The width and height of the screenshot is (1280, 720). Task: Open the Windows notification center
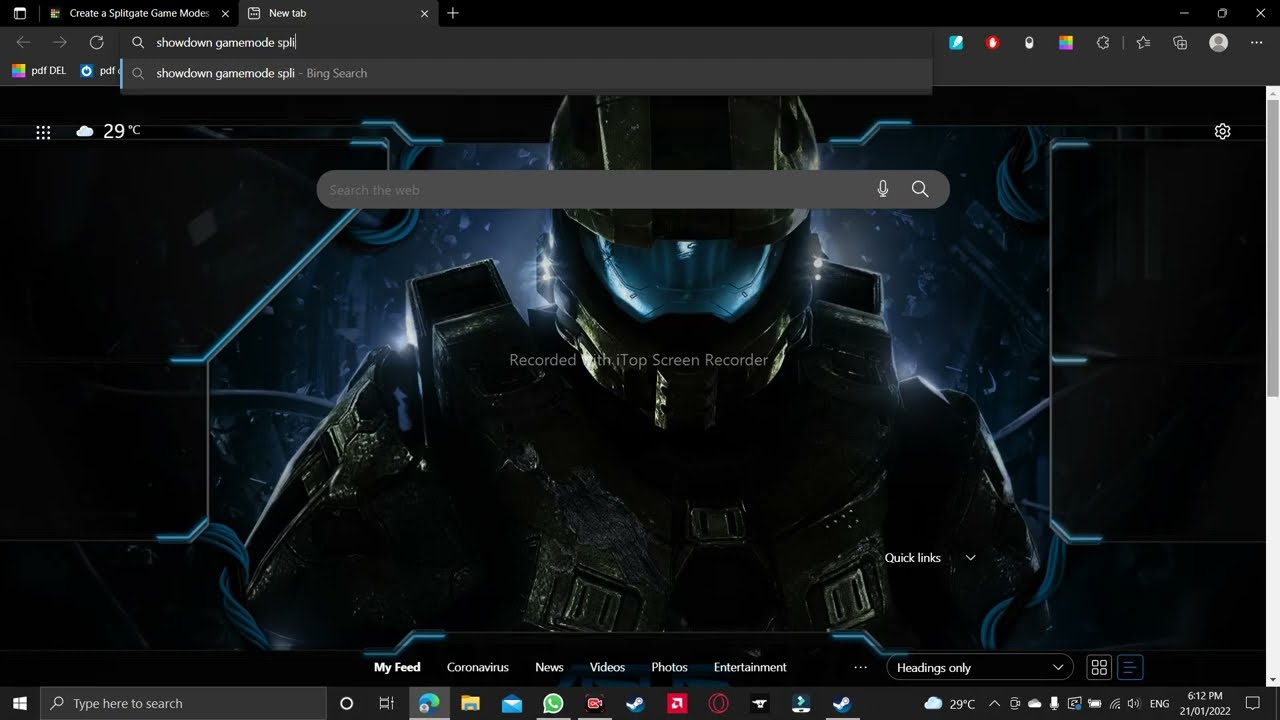coord(1253,703)
